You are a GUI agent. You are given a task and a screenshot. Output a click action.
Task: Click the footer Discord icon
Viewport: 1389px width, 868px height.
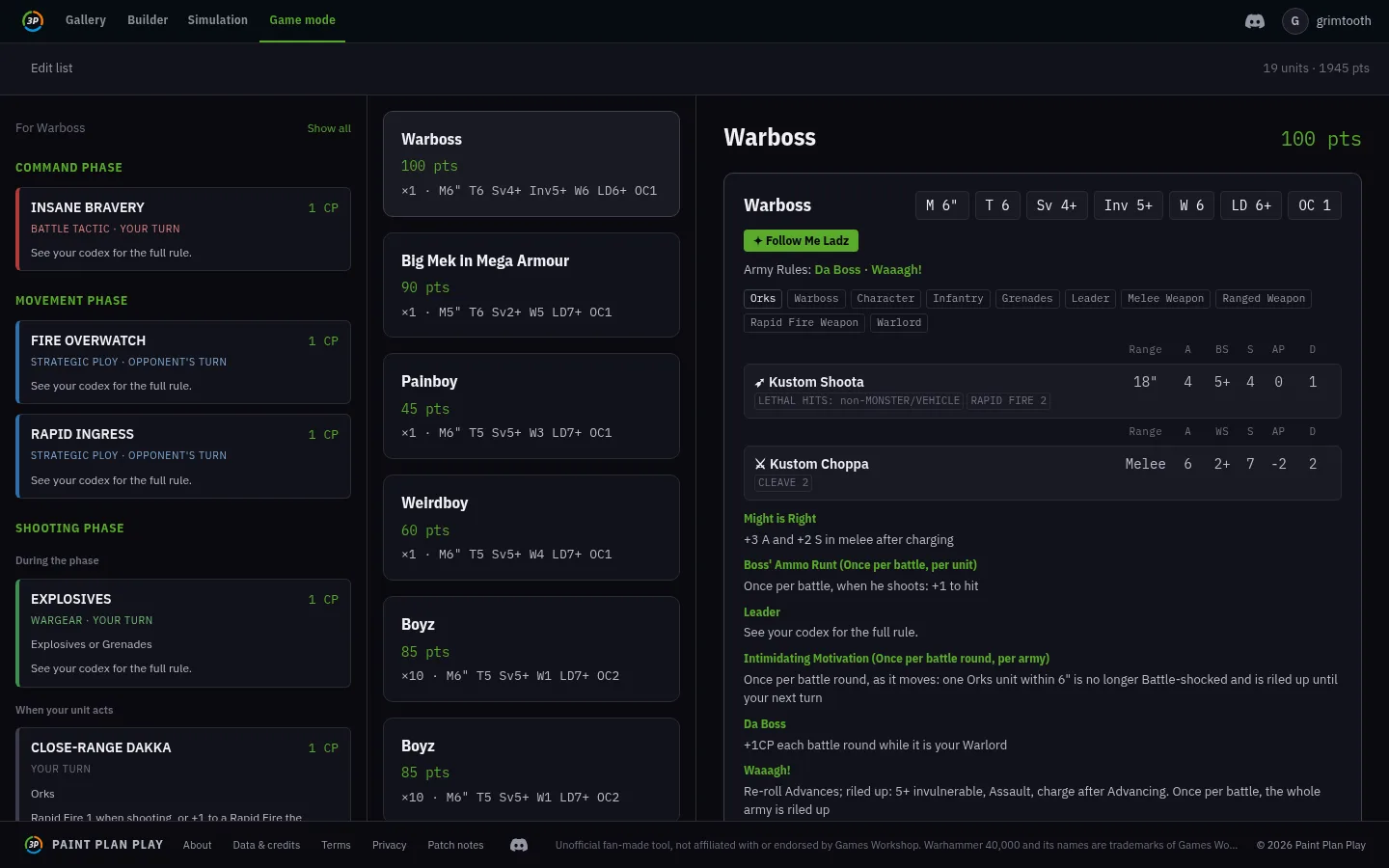(x=519, y=845)
